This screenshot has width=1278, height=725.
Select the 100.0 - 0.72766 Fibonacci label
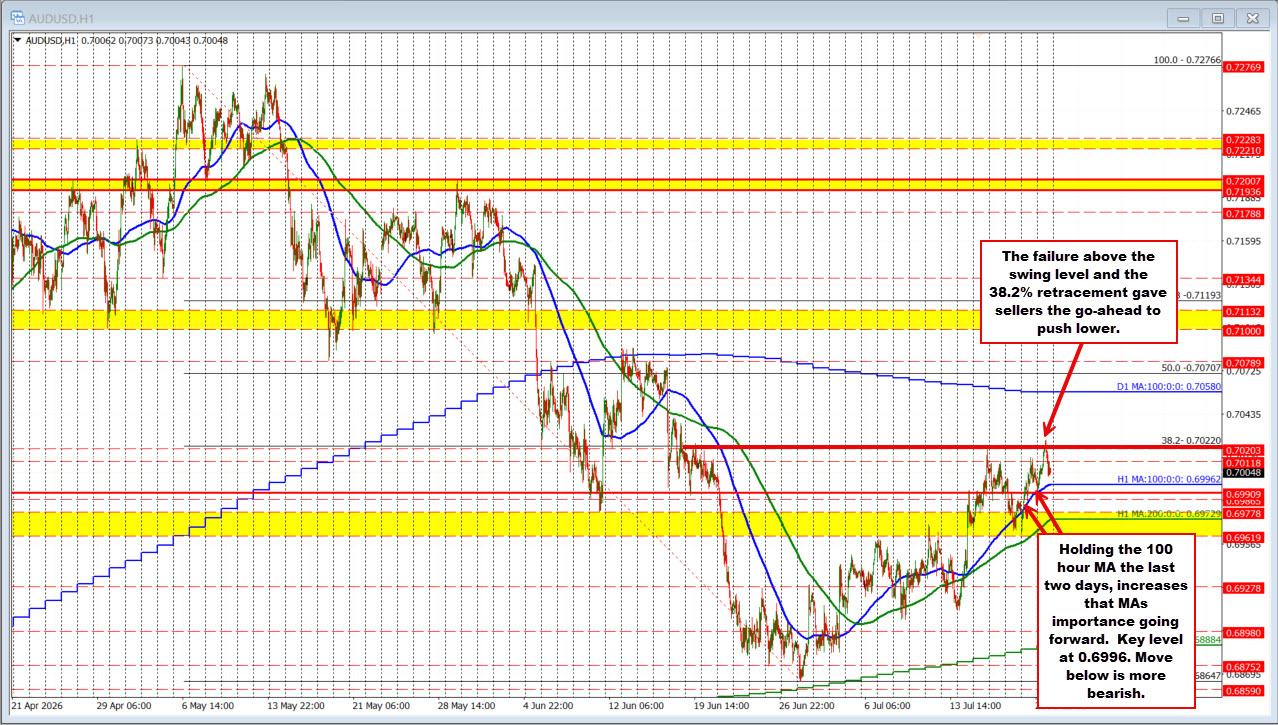[x=1187, y=60]
